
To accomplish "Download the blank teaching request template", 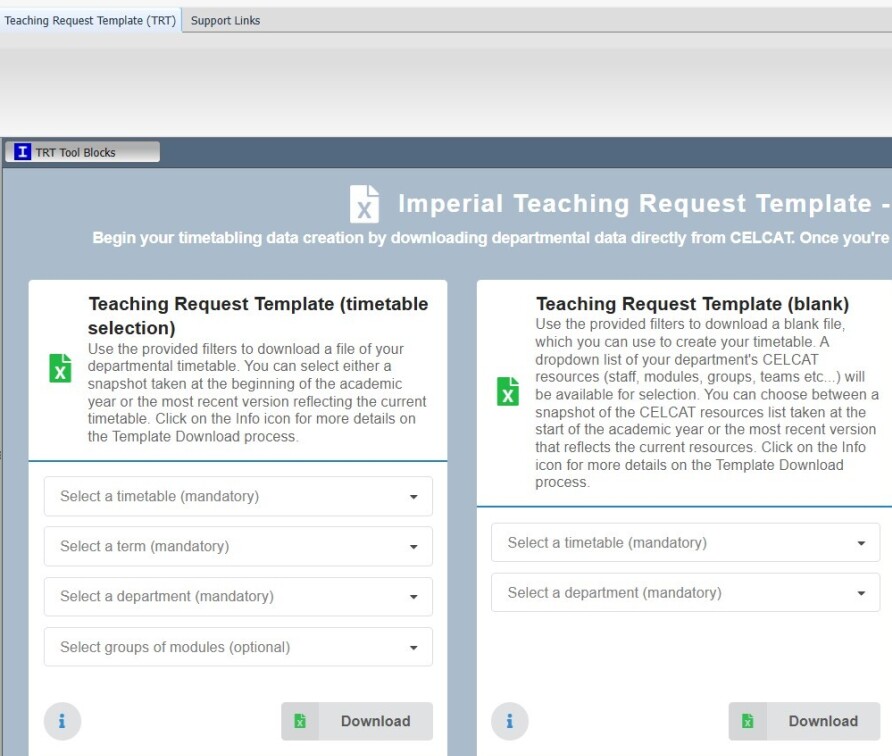I will tap(805, 721).
